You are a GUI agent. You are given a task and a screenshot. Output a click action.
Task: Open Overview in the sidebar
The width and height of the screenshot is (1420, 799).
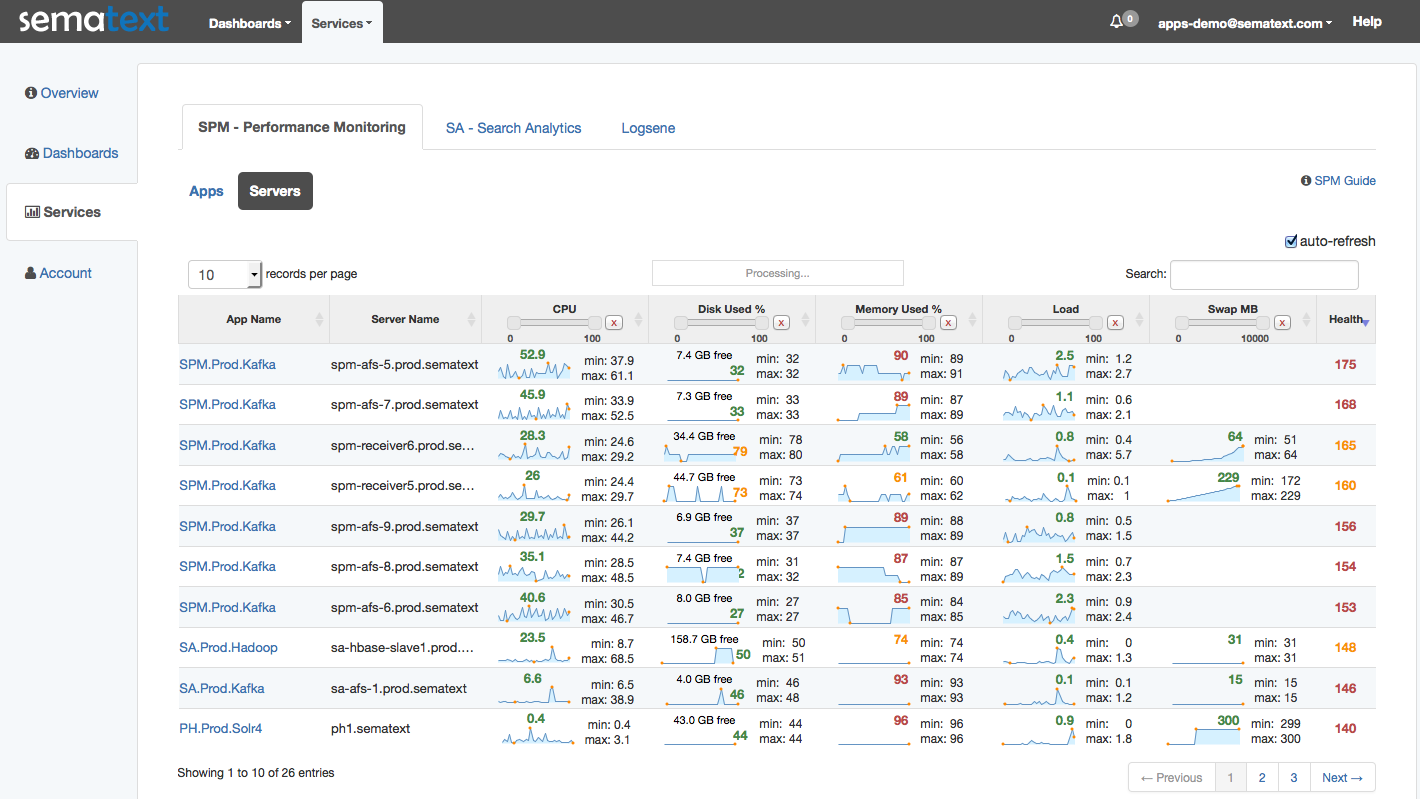tap(62, 93)
